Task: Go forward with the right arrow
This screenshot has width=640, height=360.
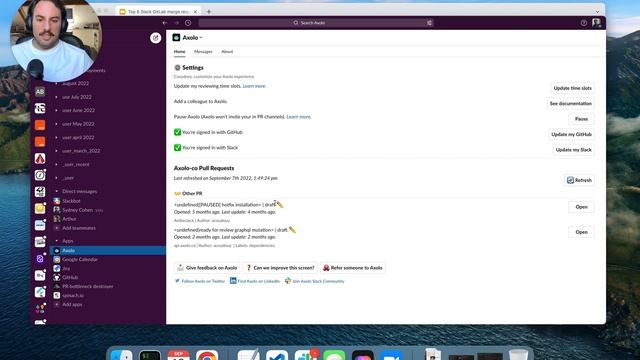Action: click(x=177, y=23)
